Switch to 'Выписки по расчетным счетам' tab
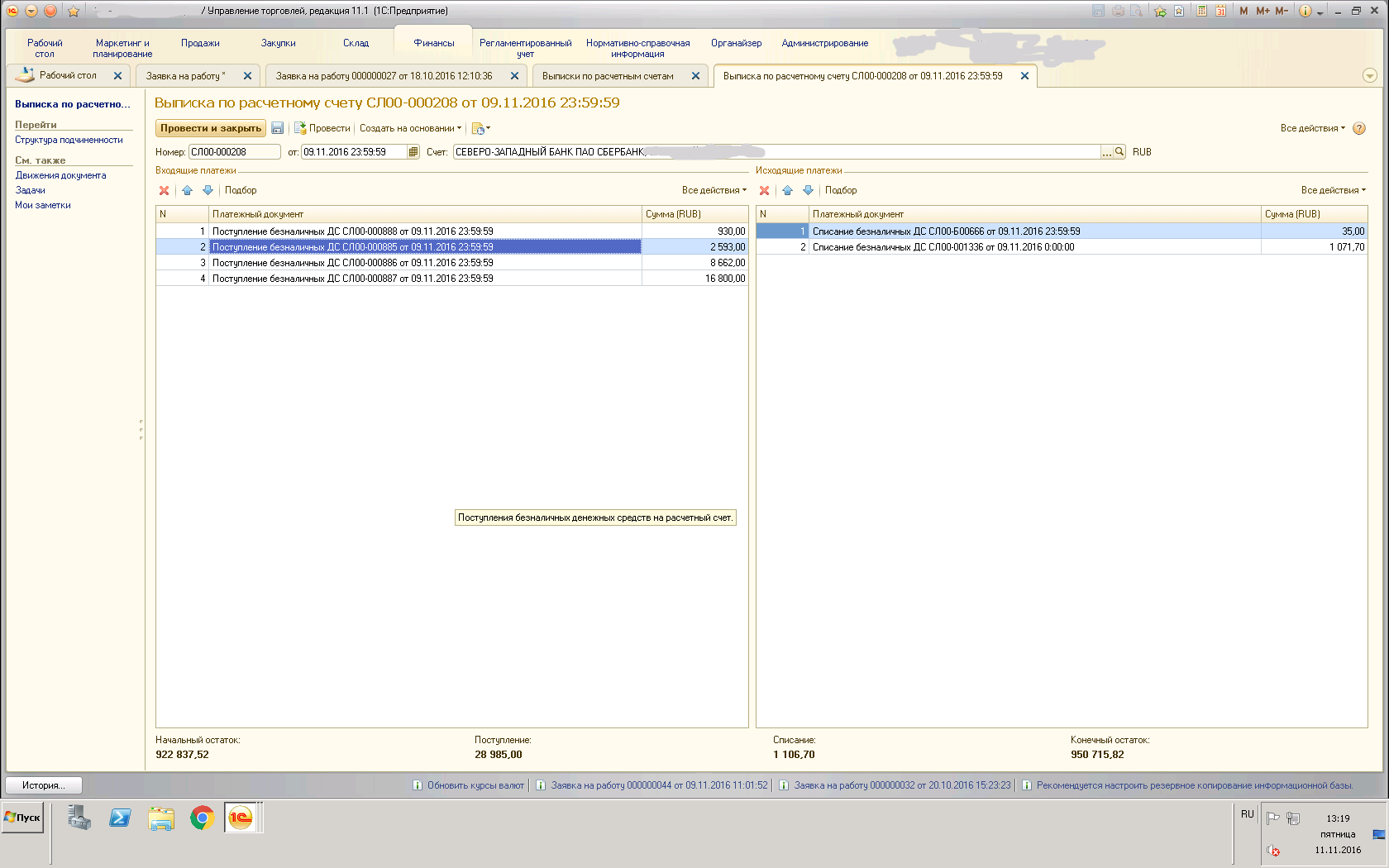This screenshot has height=868, width=1389. (x=608, y=76)
